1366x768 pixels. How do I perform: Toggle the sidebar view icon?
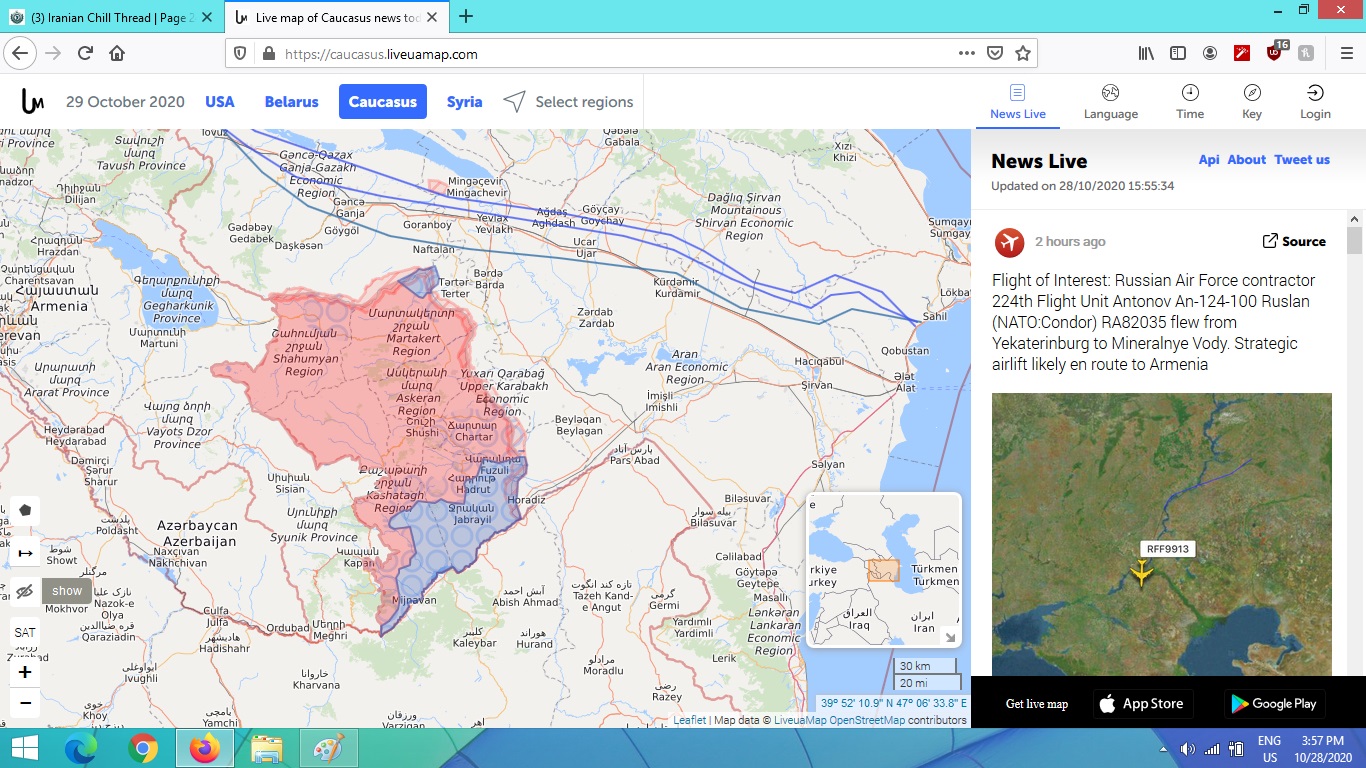(1178, 53)
